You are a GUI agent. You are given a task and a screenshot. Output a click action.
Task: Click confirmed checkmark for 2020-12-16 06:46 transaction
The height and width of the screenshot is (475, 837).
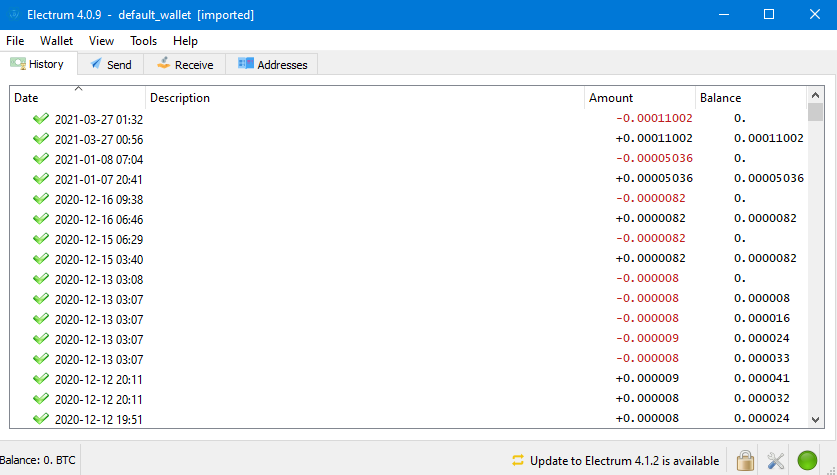[x=41, y=219]
